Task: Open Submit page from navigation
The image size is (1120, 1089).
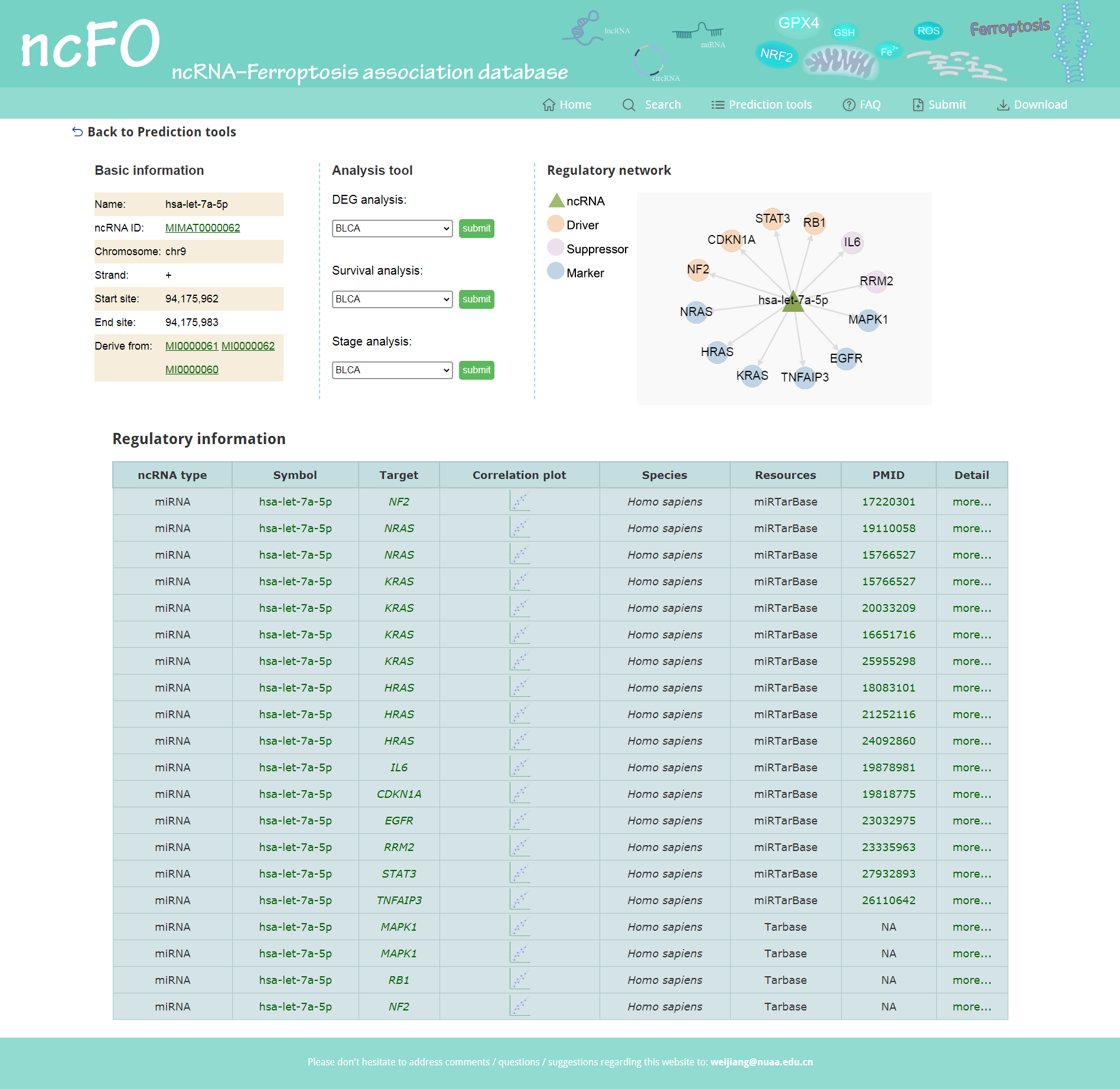Action: click(x=939, y=105)
